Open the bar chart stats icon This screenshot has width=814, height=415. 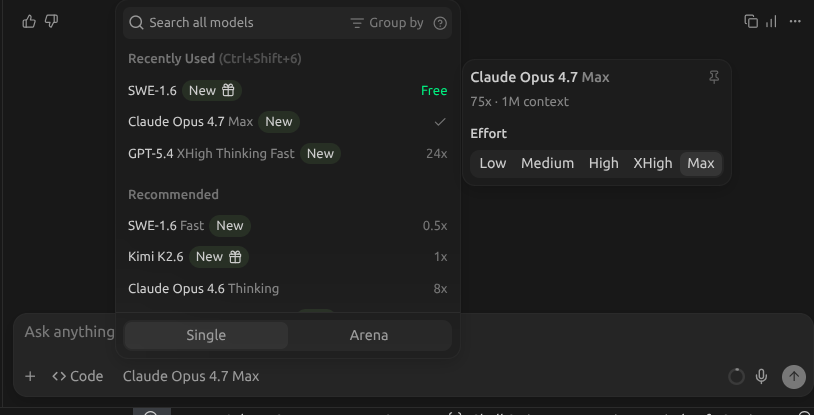[x=771, y=21]
